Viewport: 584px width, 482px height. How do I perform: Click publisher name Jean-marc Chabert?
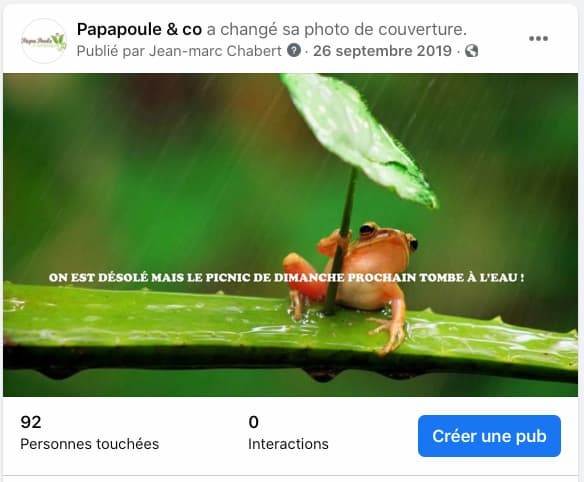click(215, 51)
